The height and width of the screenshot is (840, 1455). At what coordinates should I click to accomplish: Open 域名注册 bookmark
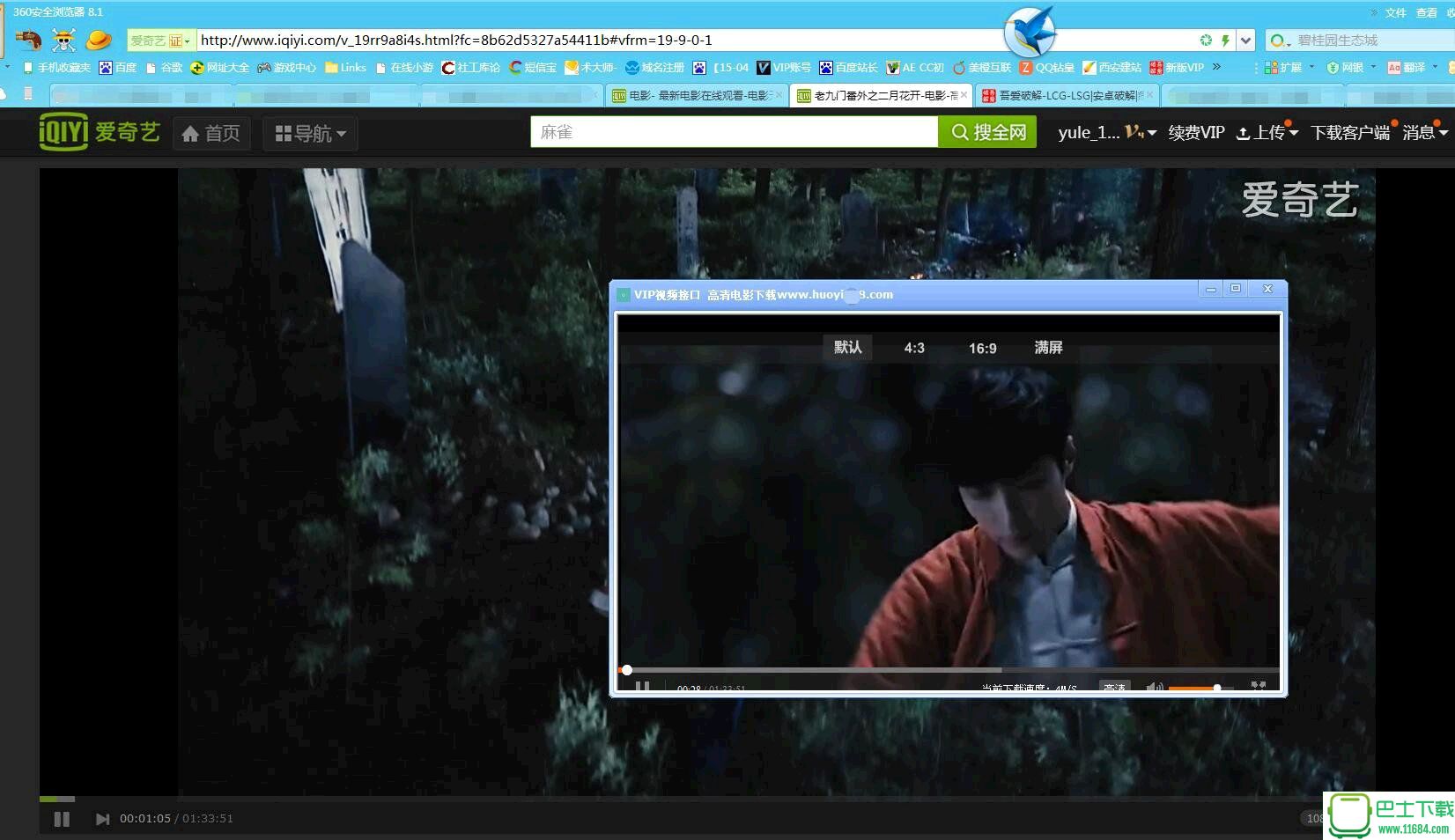(654, 68)
